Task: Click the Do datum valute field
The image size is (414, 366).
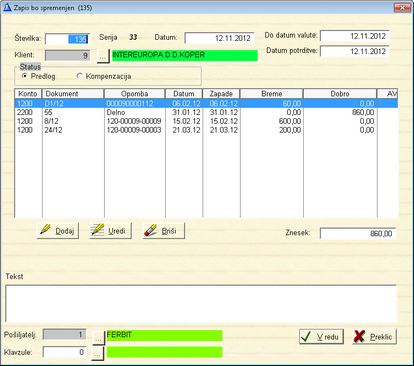Action: (355, 36)
